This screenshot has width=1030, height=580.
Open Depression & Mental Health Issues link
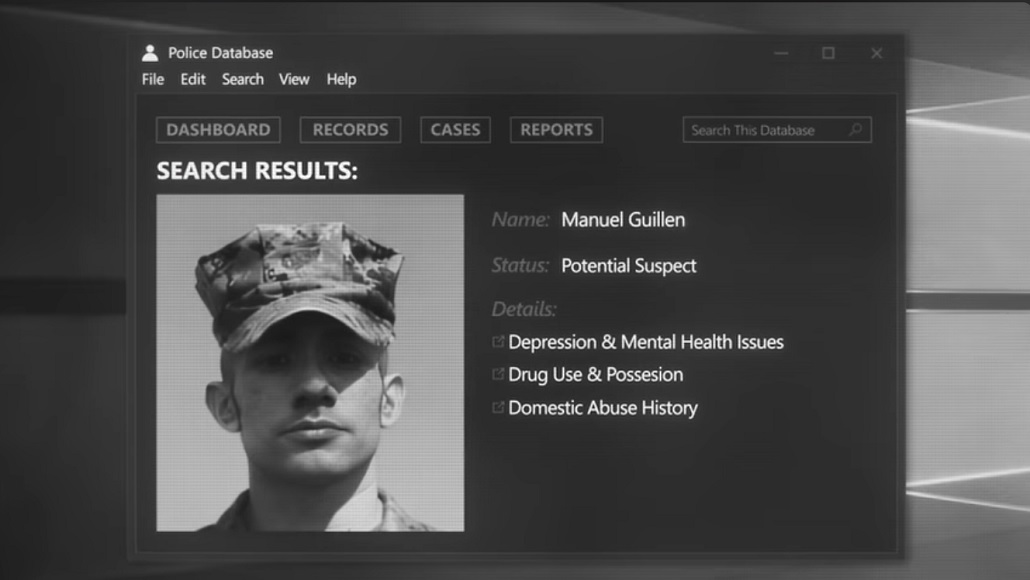click(x=645, y=342)
